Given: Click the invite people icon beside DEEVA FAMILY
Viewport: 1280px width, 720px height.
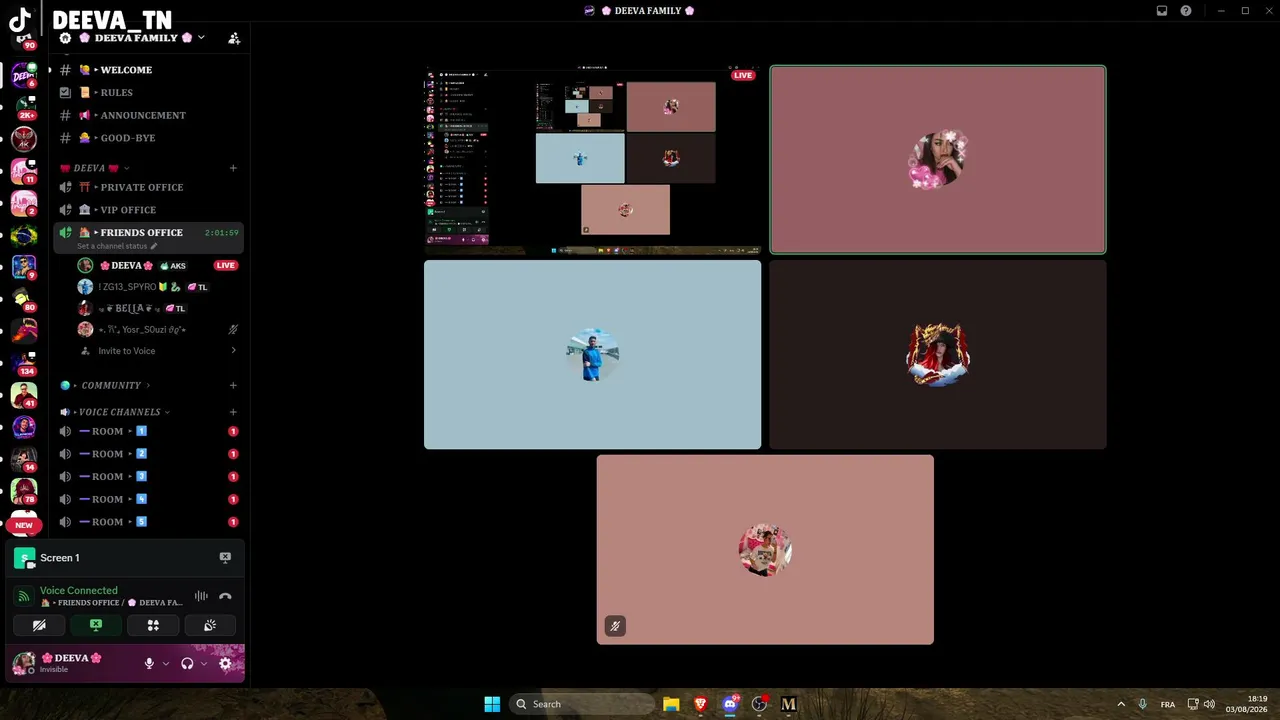Looking at the screenshot, I should click(x=234, y=38).
